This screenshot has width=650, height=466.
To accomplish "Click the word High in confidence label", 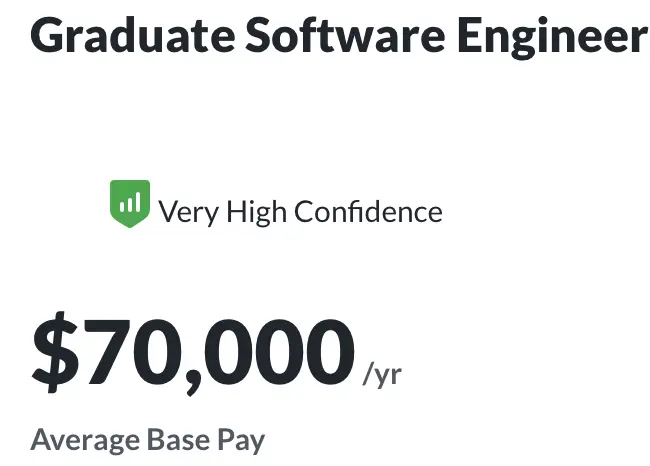I will click(256, 213).
